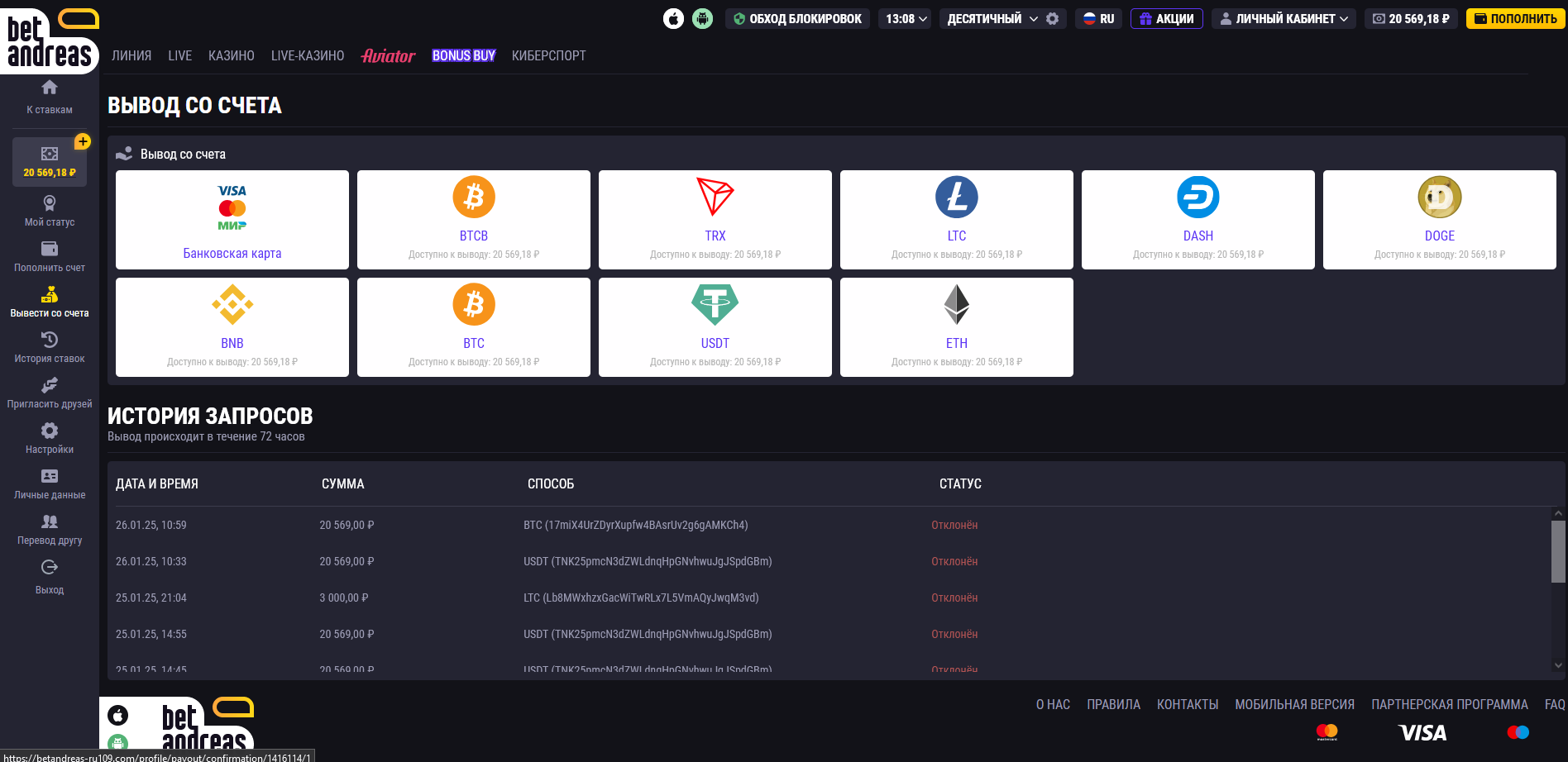The height and width of the screenshot is (762, 1568).
Task: Click the sidebar balance 20 569,18 ₽ tile
Action: [x=50, y=162]
